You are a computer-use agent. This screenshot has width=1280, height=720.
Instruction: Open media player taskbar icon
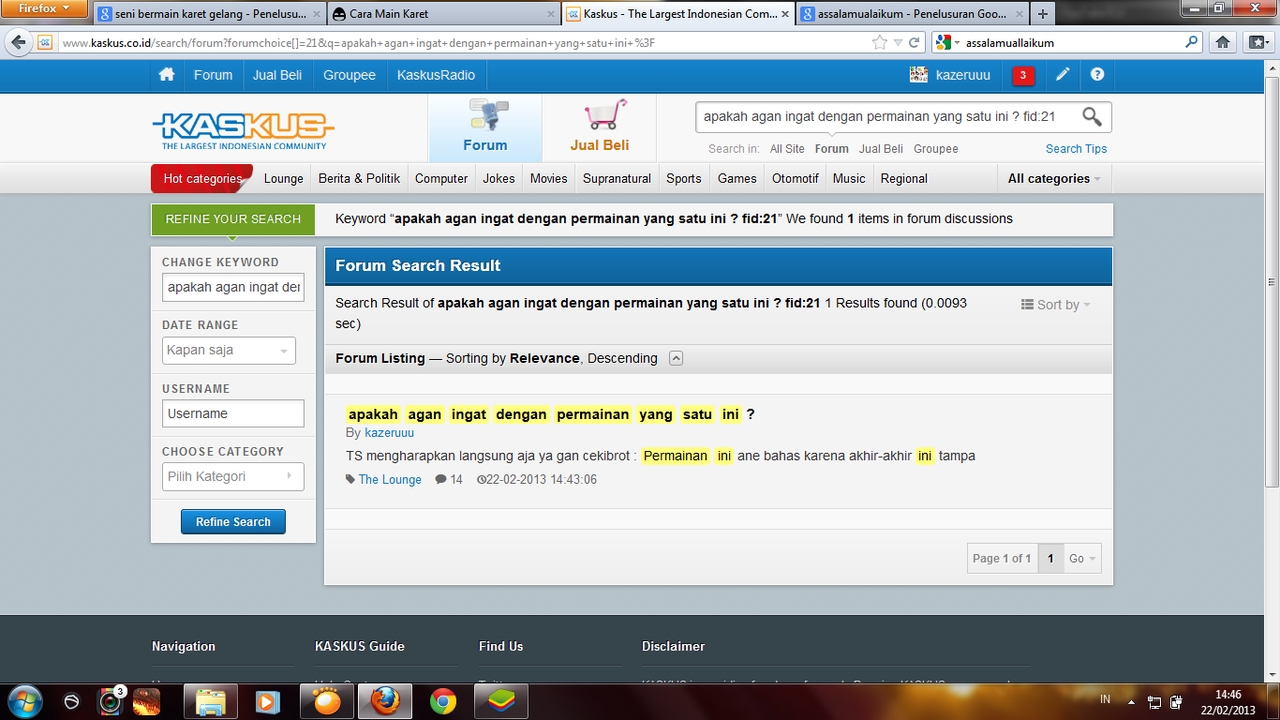pyautogui.click(x=267, y=701)
